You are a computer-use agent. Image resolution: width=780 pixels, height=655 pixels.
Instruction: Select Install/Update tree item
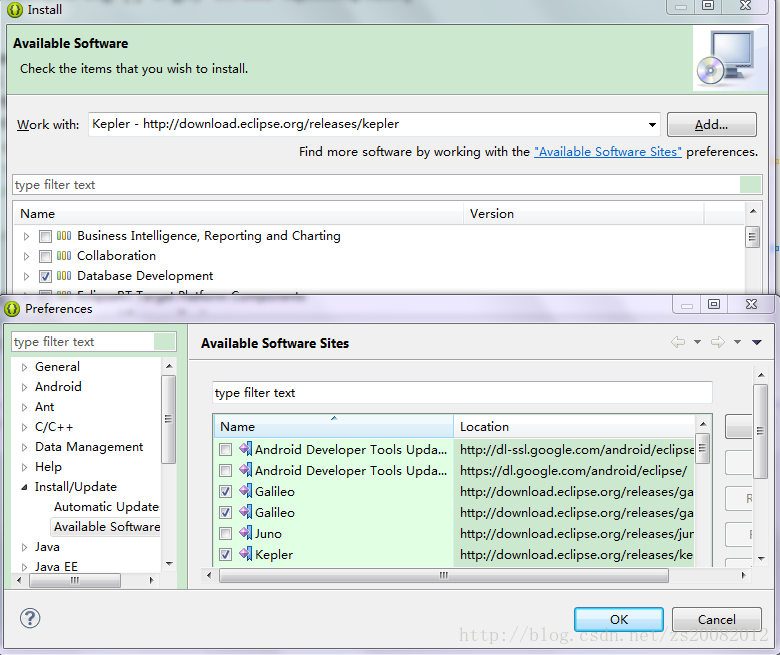pyautogui.click(x=76, y=486)
